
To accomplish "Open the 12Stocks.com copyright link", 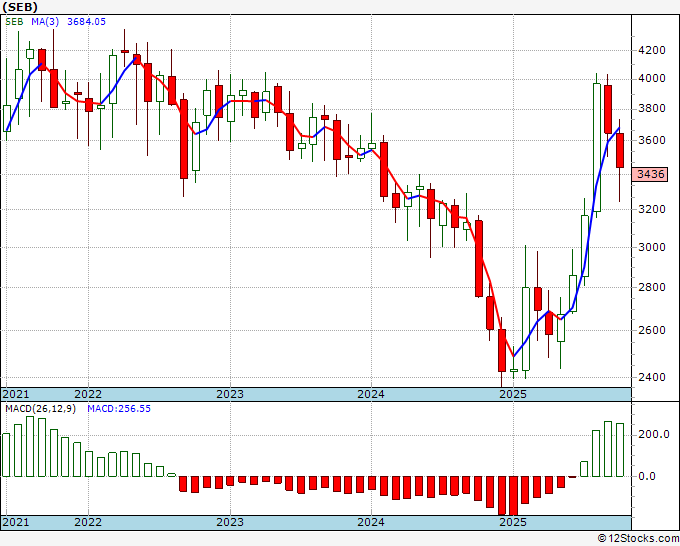I will pyautogui.click(x=638, y=539).
